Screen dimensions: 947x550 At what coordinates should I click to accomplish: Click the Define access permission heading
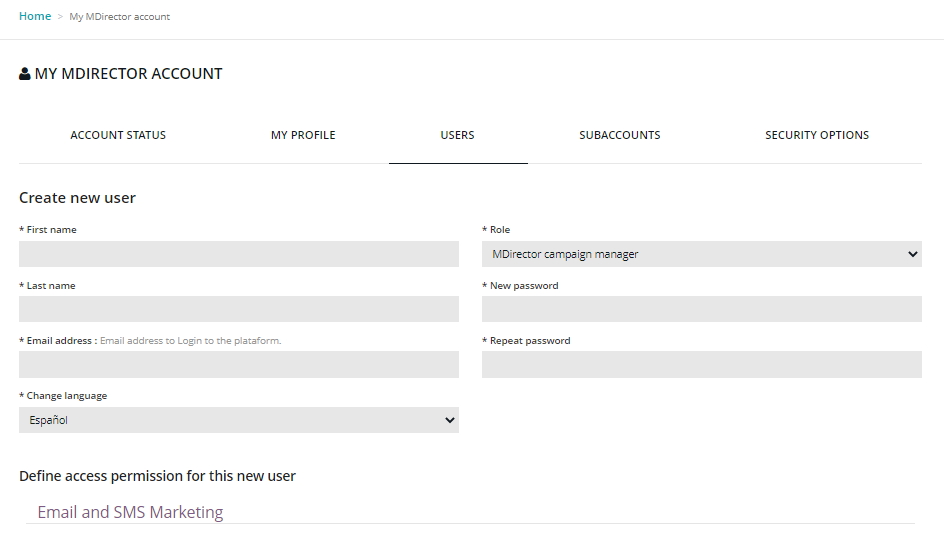pyautogui.click(x=157, y=476)
